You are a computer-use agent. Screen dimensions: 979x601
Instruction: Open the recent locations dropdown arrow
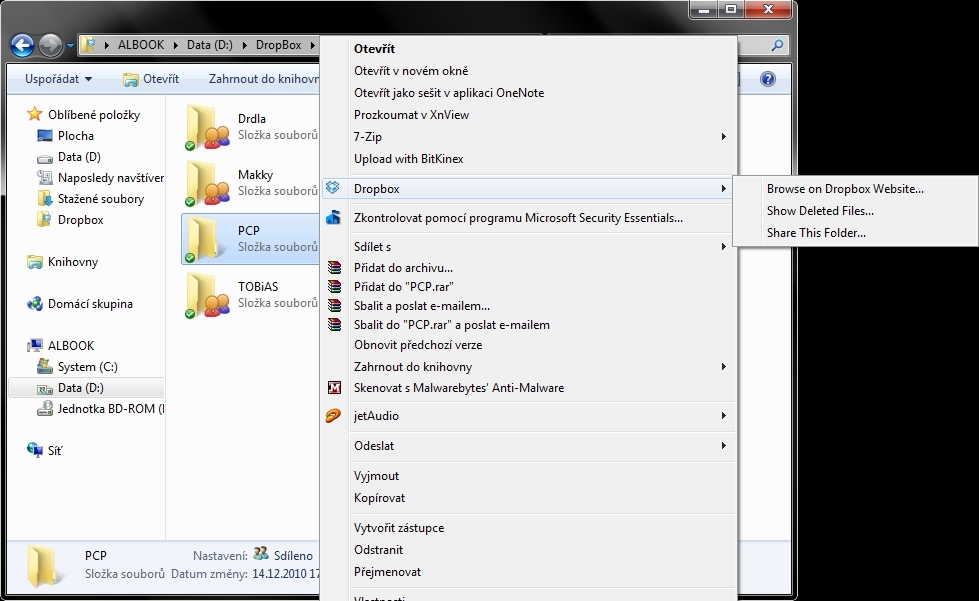click(x=70, y=46)
